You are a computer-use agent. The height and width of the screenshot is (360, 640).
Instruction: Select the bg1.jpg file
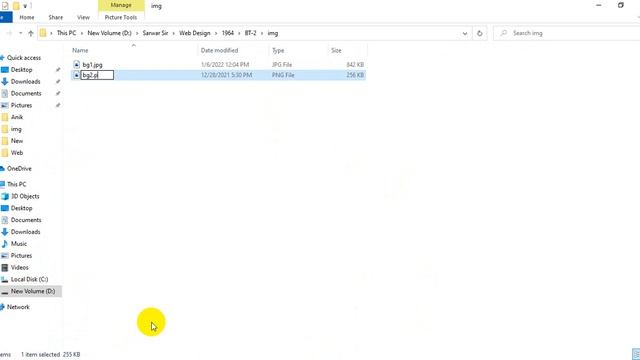[92, 64]
